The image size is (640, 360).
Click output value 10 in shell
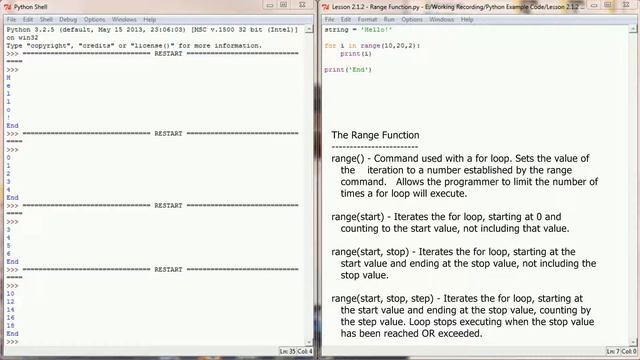point(10,293)
